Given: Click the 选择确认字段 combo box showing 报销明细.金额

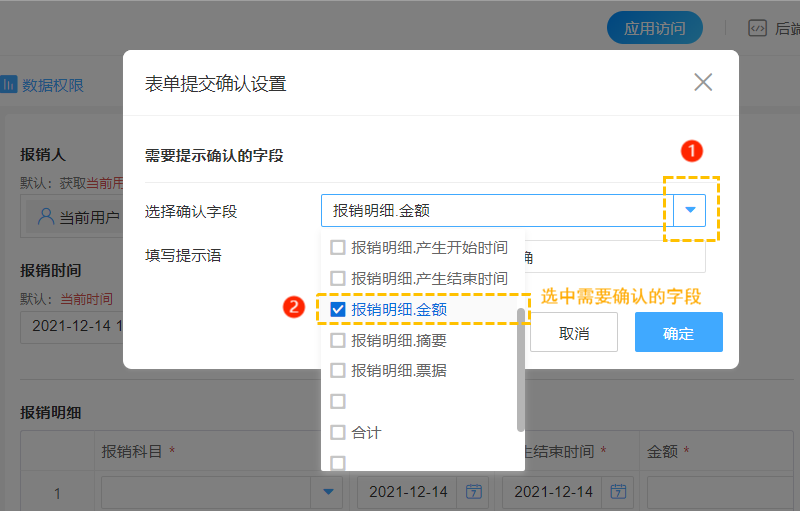Looking at the screenshot, I should point(495,211).
